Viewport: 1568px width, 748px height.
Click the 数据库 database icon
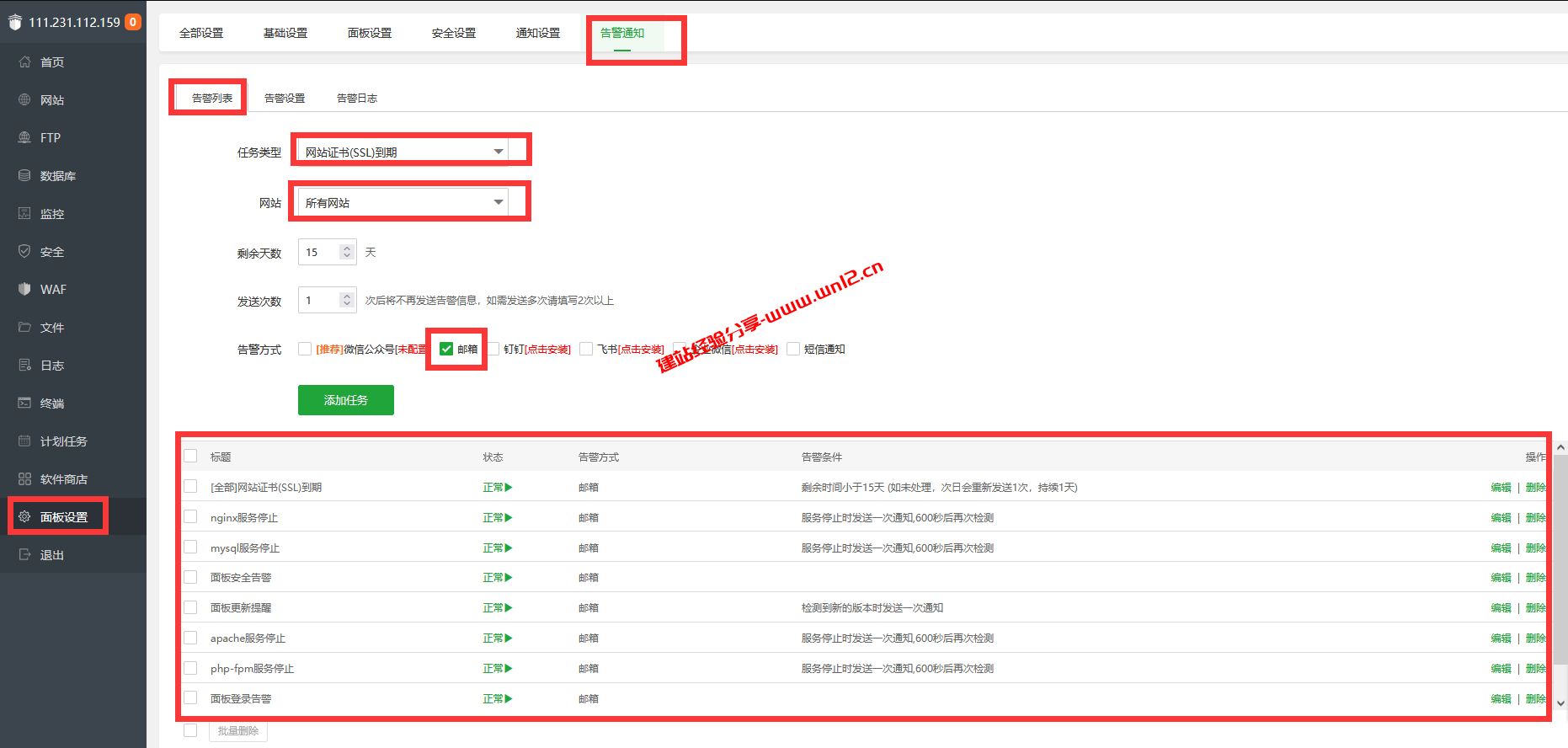click(24, 175)
